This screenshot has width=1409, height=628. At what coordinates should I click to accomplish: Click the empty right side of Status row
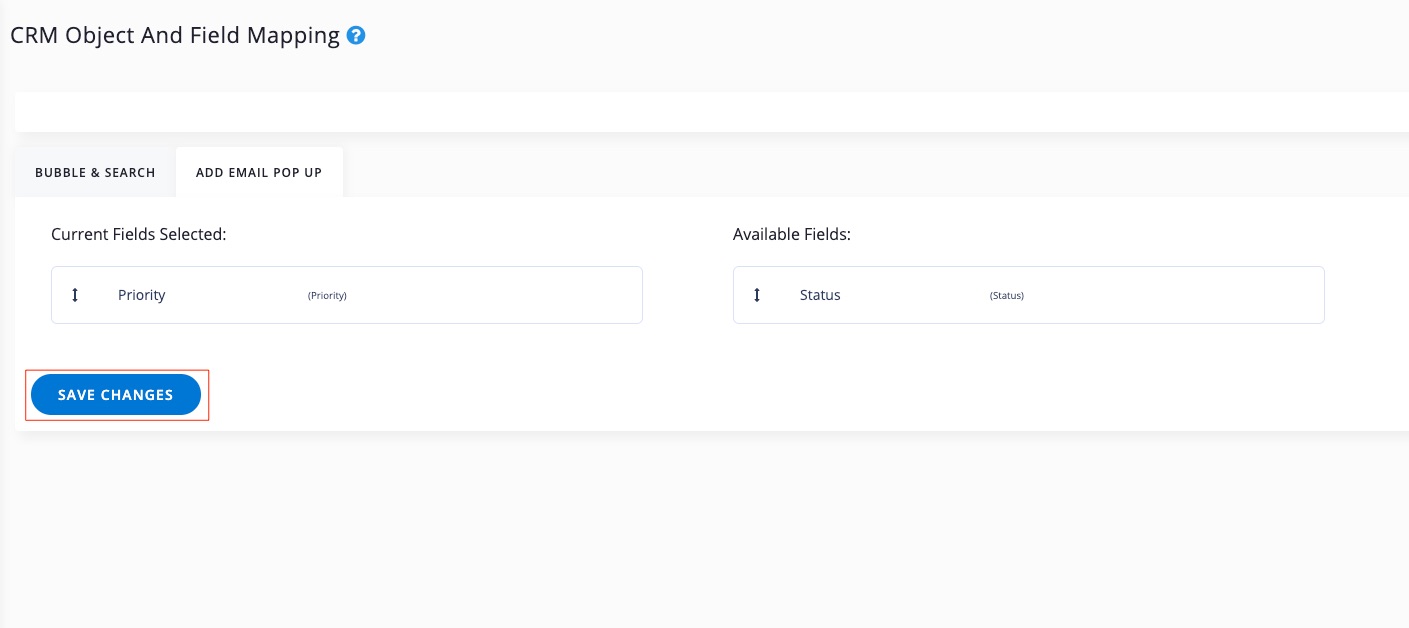pyautogui.click(x=1200, y=295)
